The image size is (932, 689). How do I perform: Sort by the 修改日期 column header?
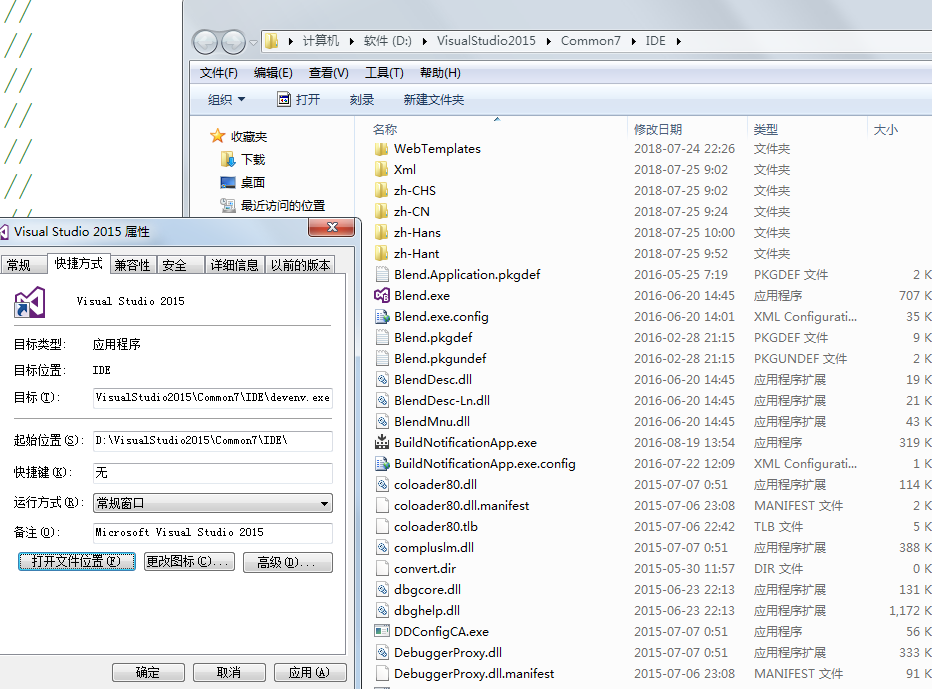point(657,129)
